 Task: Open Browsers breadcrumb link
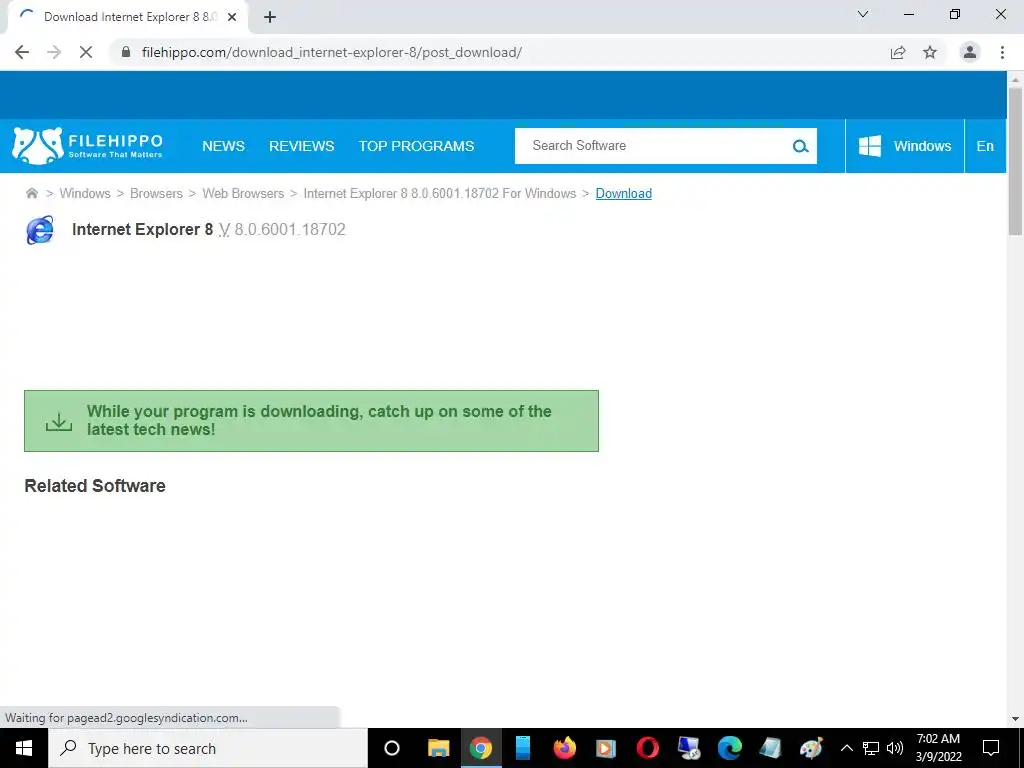point(156,193)
